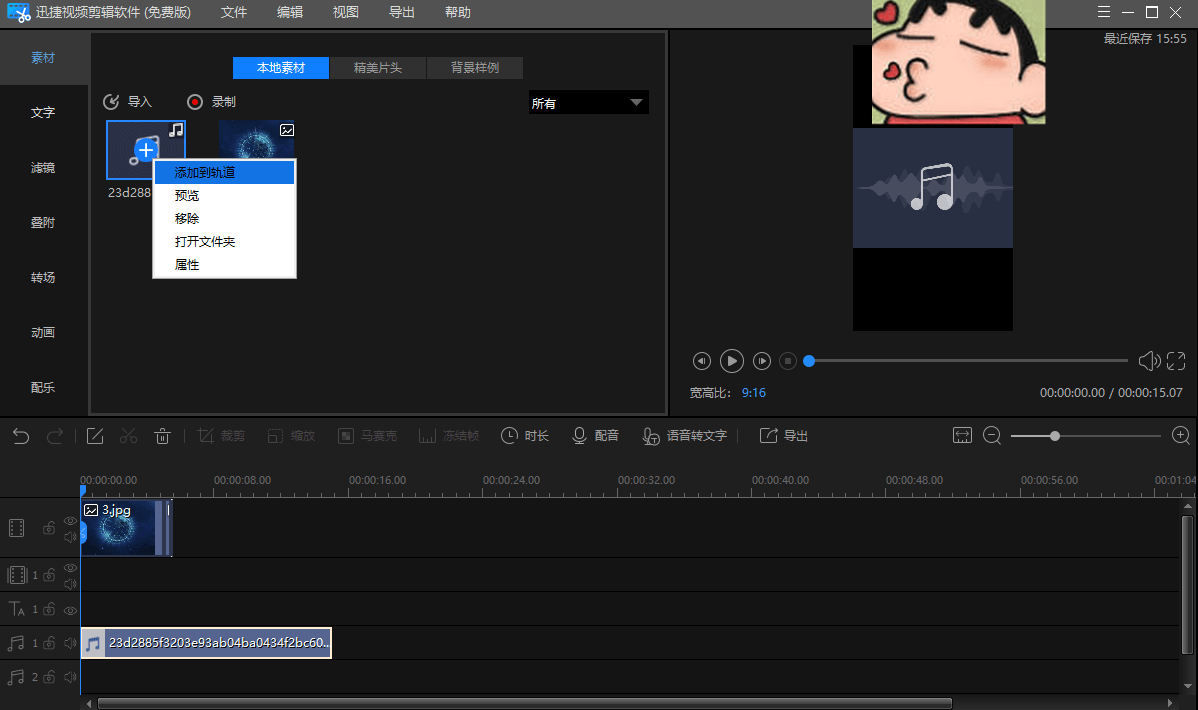
Task: Click the 导出 export button in the timeline toolbar
Action: [784, 436]
